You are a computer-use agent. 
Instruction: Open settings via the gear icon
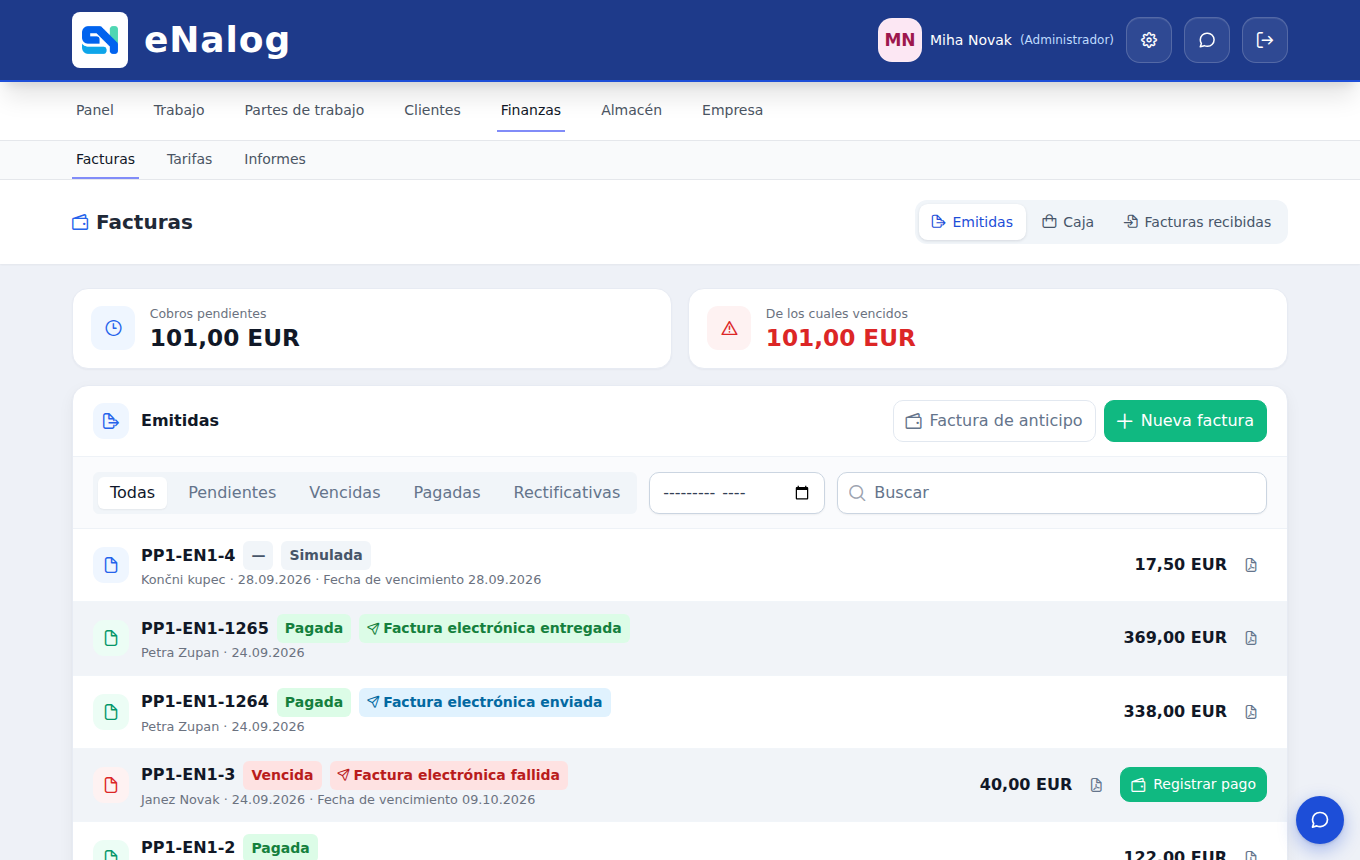1149,40
